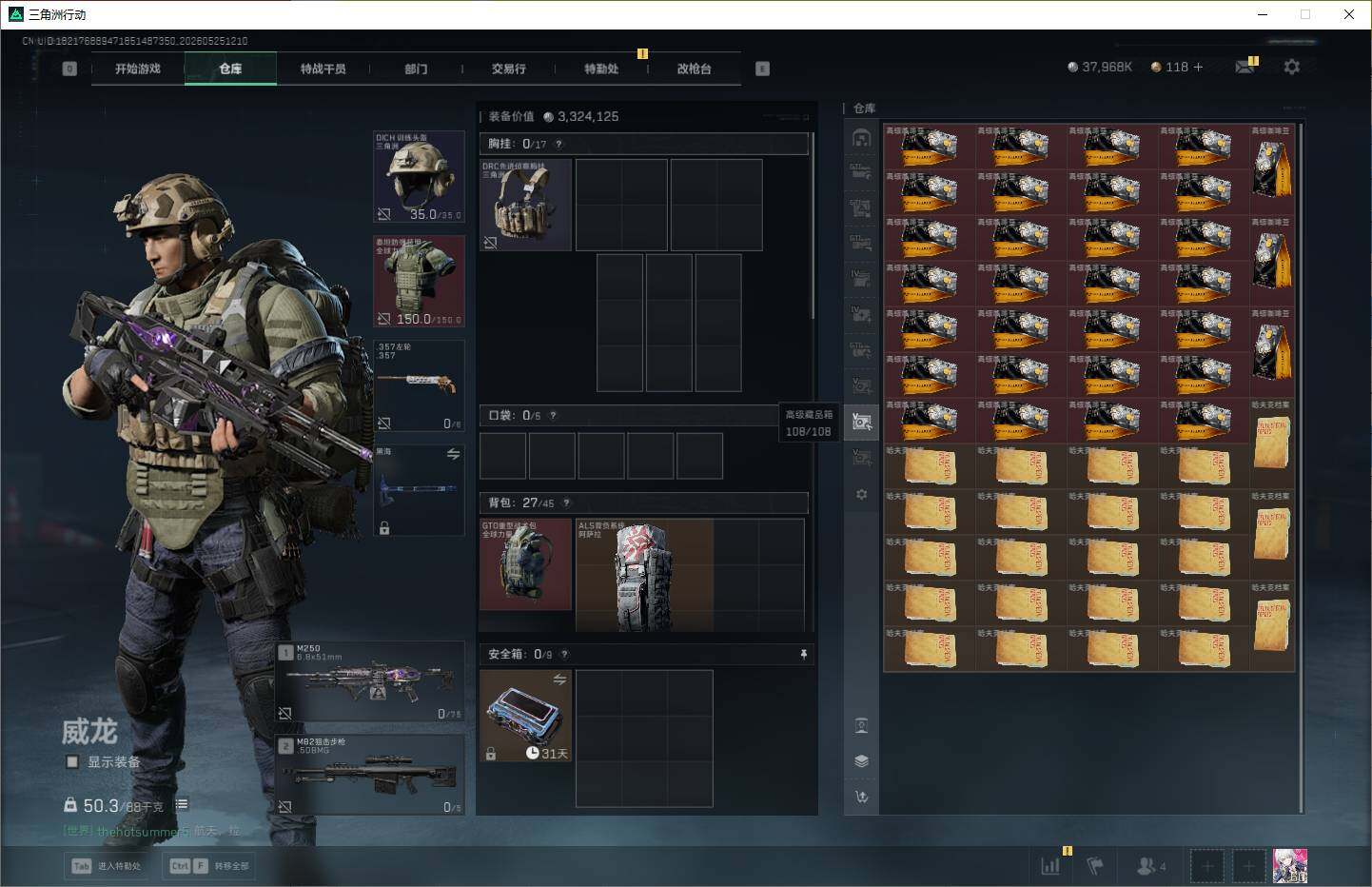Click the left empty squad plus slot
Image resolution: width=1372 pixels, height=887 pixels.
(1207, 866)
